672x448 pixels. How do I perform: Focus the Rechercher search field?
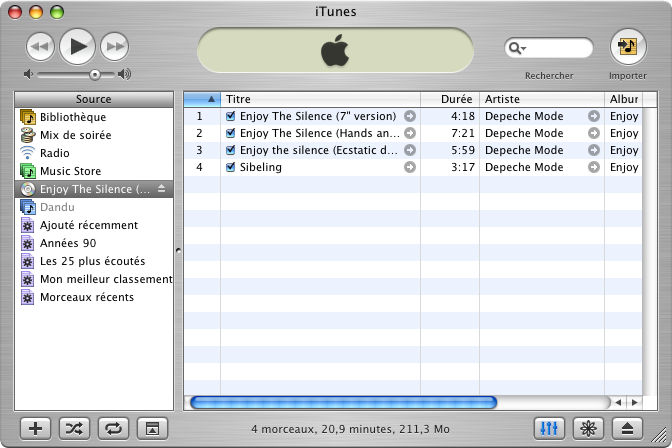(x=549, y=48)
